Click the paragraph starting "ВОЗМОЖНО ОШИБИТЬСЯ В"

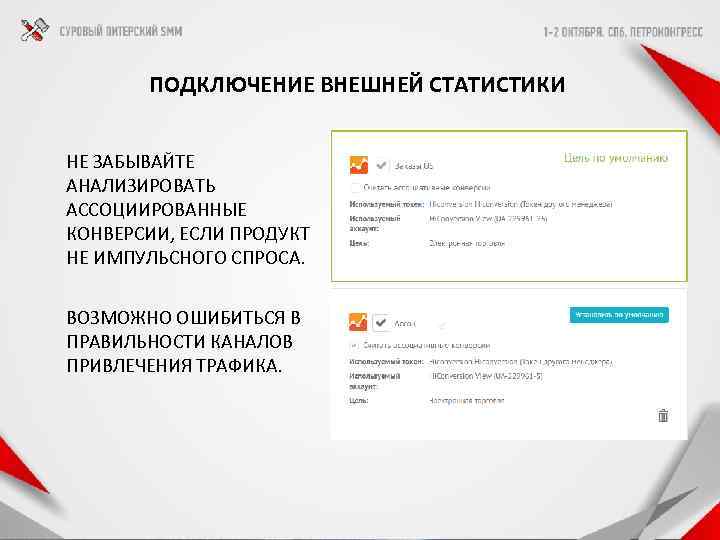tap(184, 342)
